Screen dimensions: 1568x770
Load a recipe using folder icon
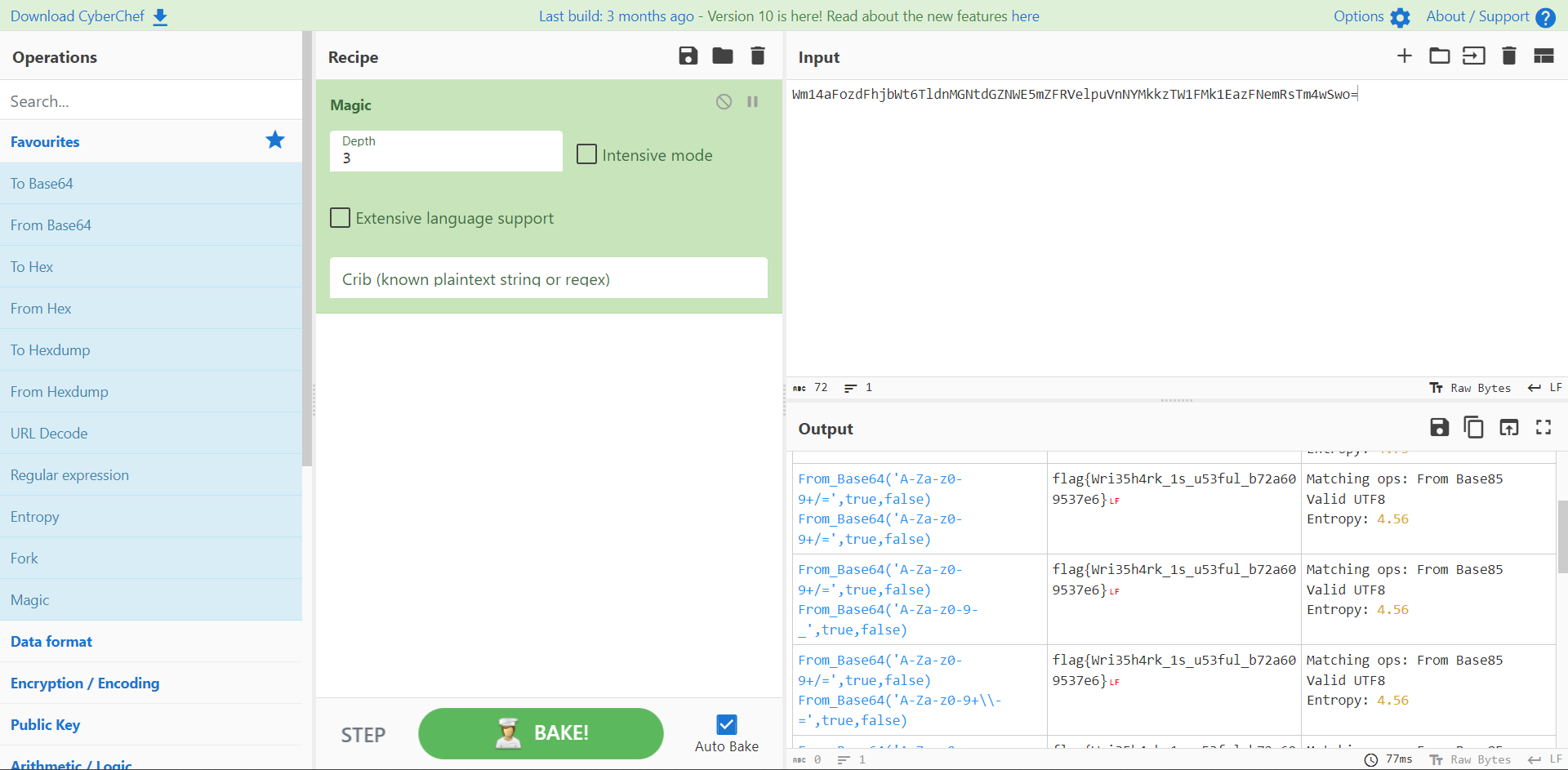722,56
